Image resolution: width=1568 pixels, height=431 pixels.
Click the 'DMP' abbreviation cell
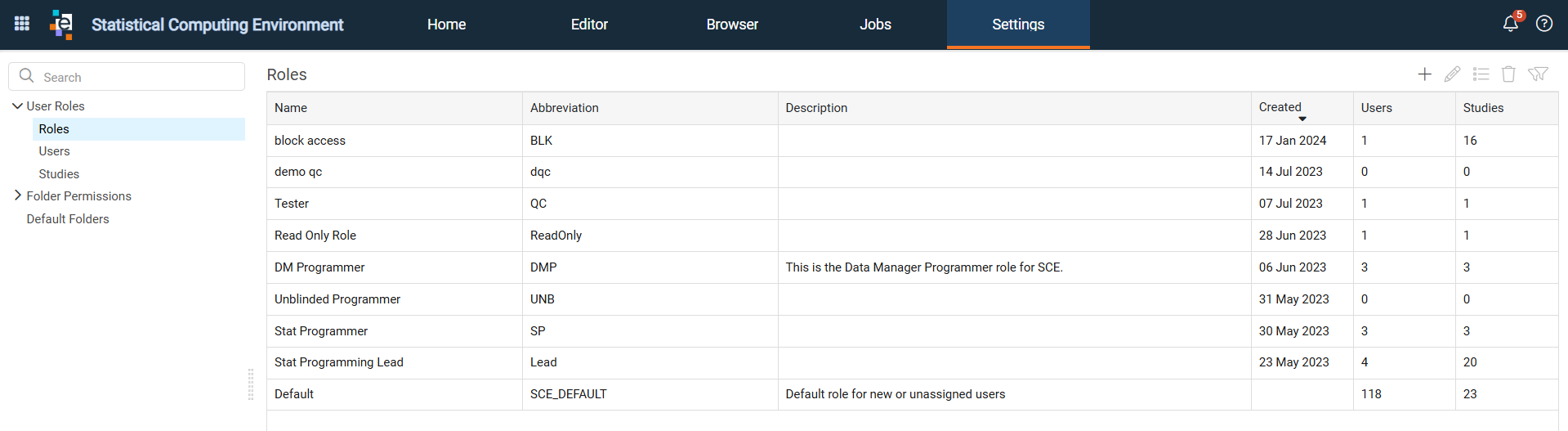650,267
